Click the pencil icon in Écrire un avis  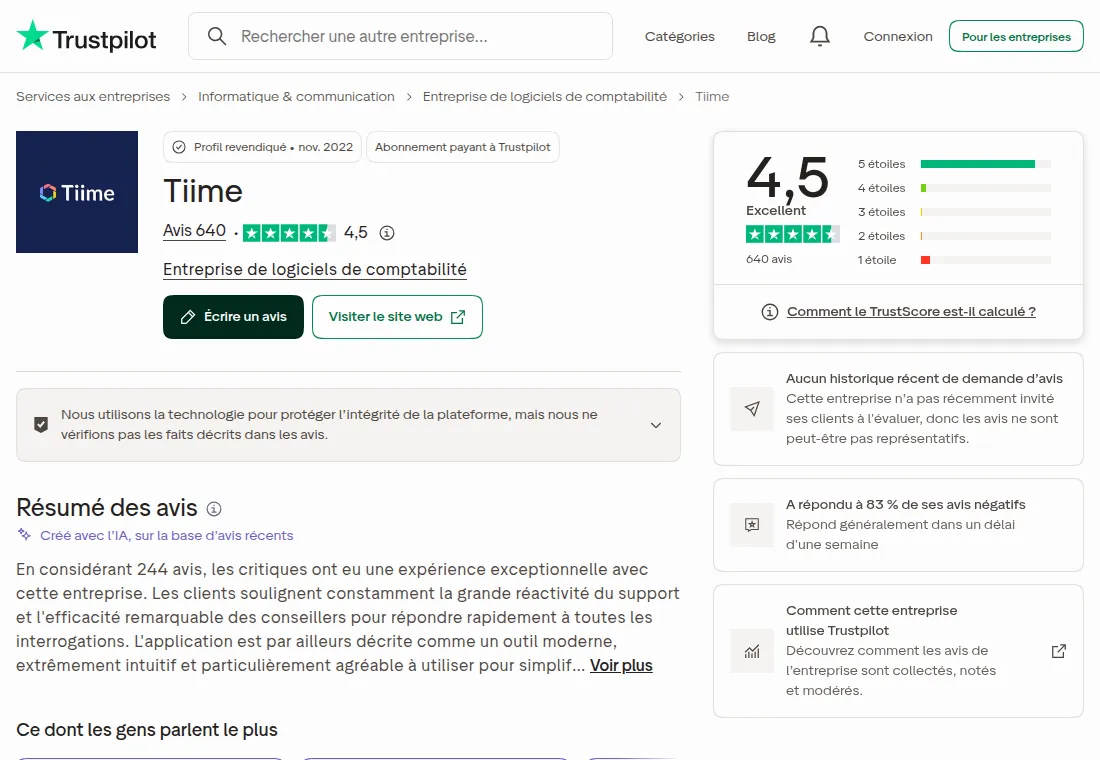[x=187, y=317]
